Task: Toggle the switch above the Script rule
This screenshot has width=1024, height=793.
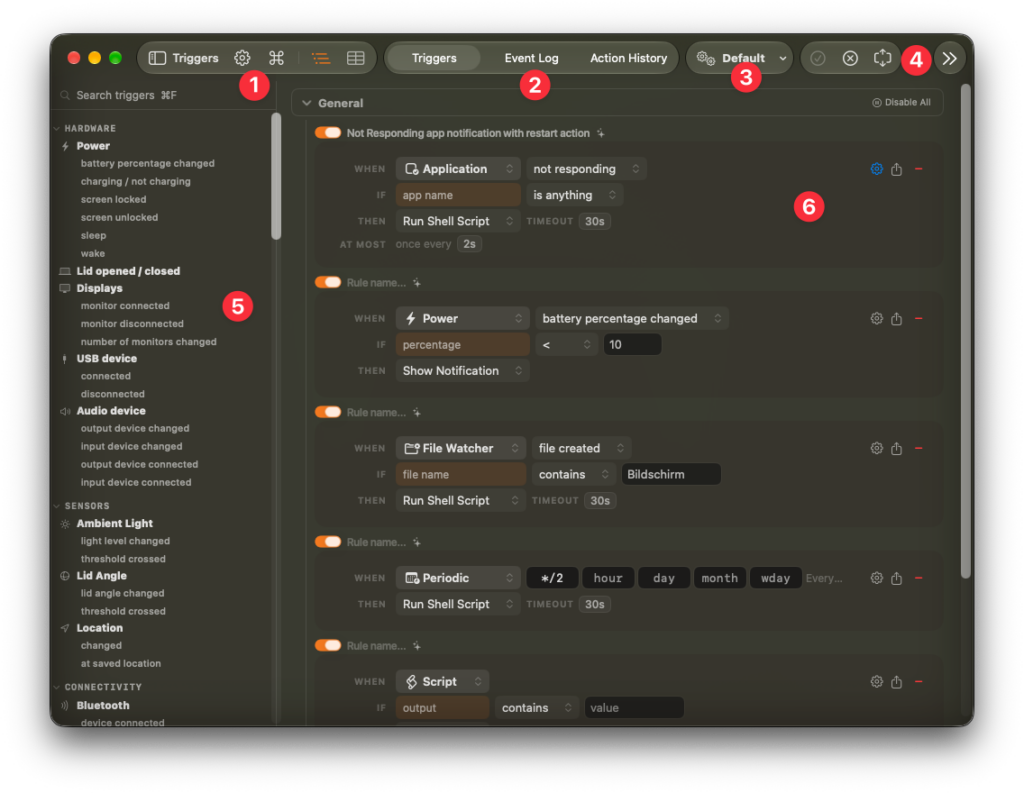Action: coord(328,646)
